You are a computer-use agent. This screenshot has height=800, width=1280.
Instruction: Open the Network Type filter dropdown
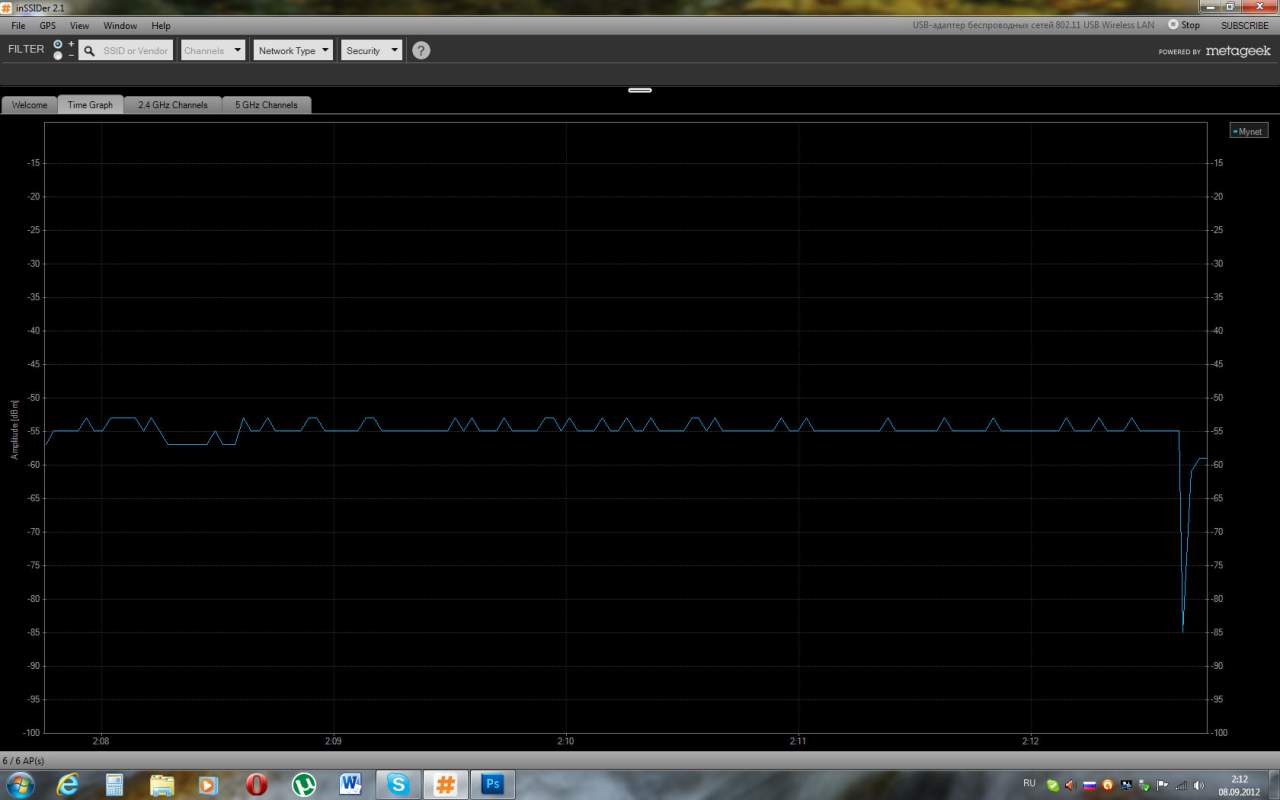[x=293, y=50]
